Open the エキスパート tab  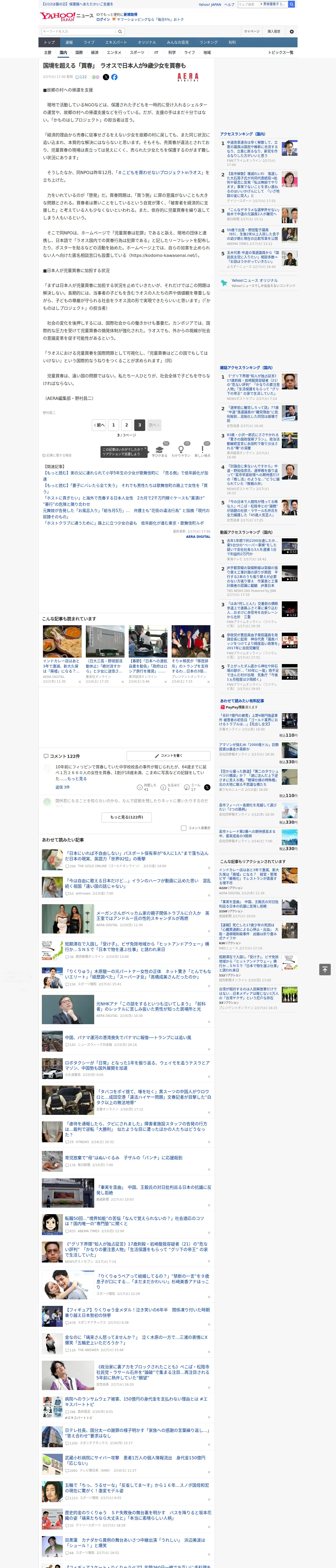116,43
